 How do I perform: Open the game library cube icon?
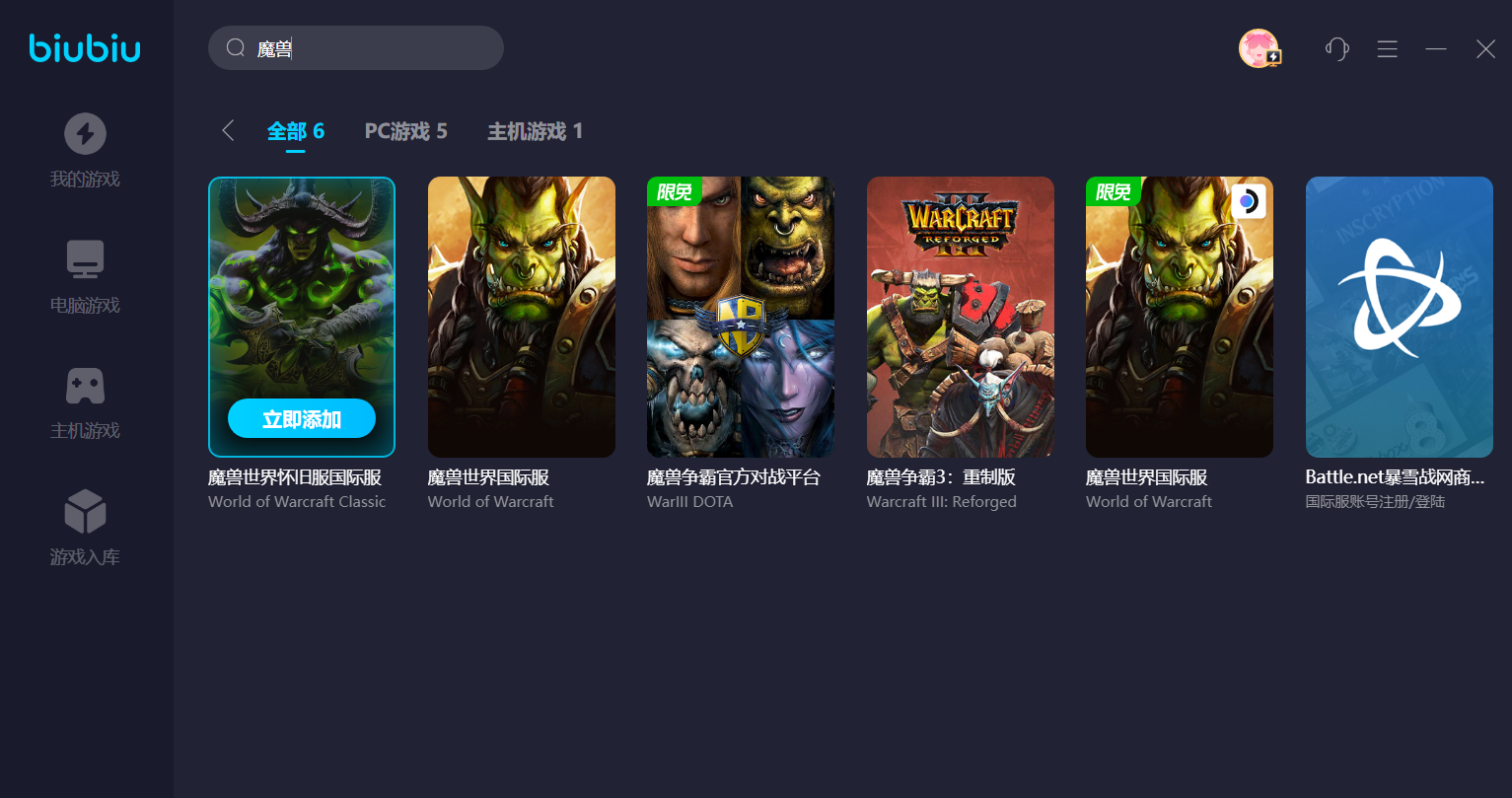(x=85, y=511)
